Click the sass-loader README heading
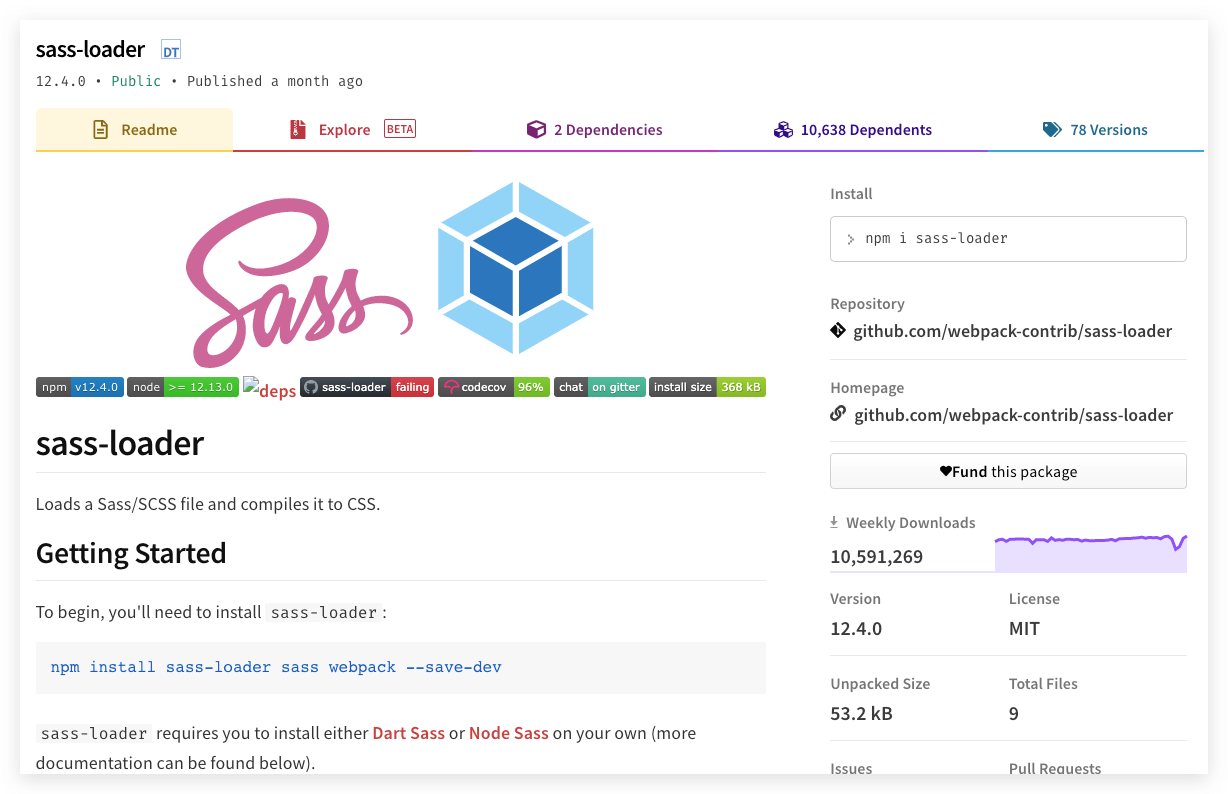Screen dimensions: 1228x794 click(120, 443)
